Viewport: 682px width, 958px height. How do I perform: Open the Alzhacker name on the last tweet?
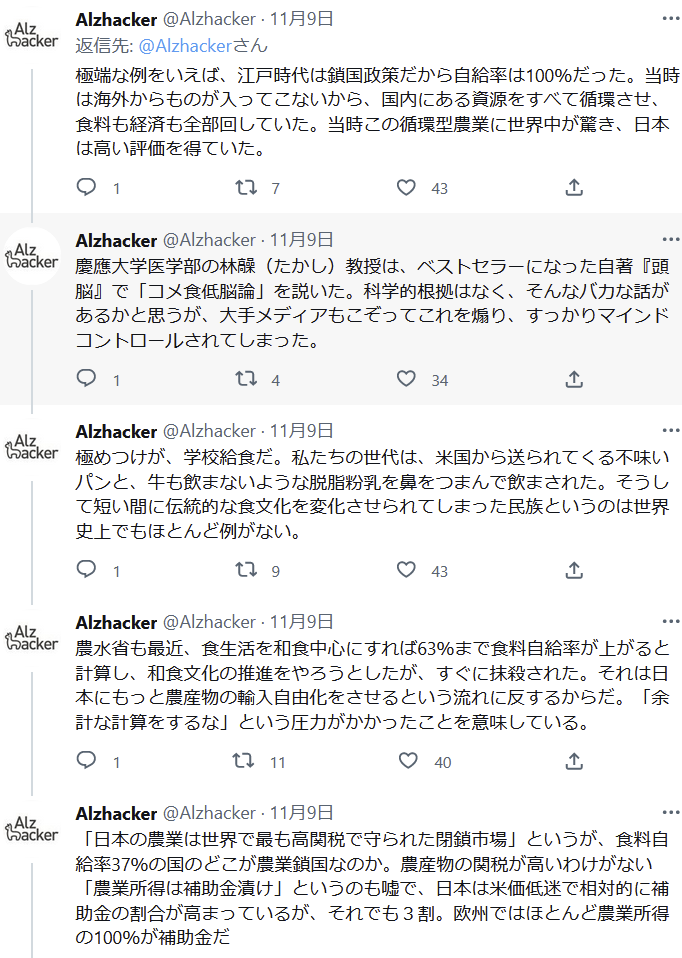click(116, 813)
